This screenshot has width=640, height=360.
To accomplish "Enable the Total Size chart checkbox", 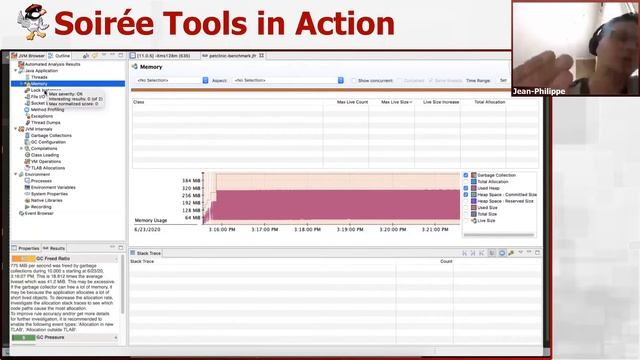I will (x=466, y=214).
